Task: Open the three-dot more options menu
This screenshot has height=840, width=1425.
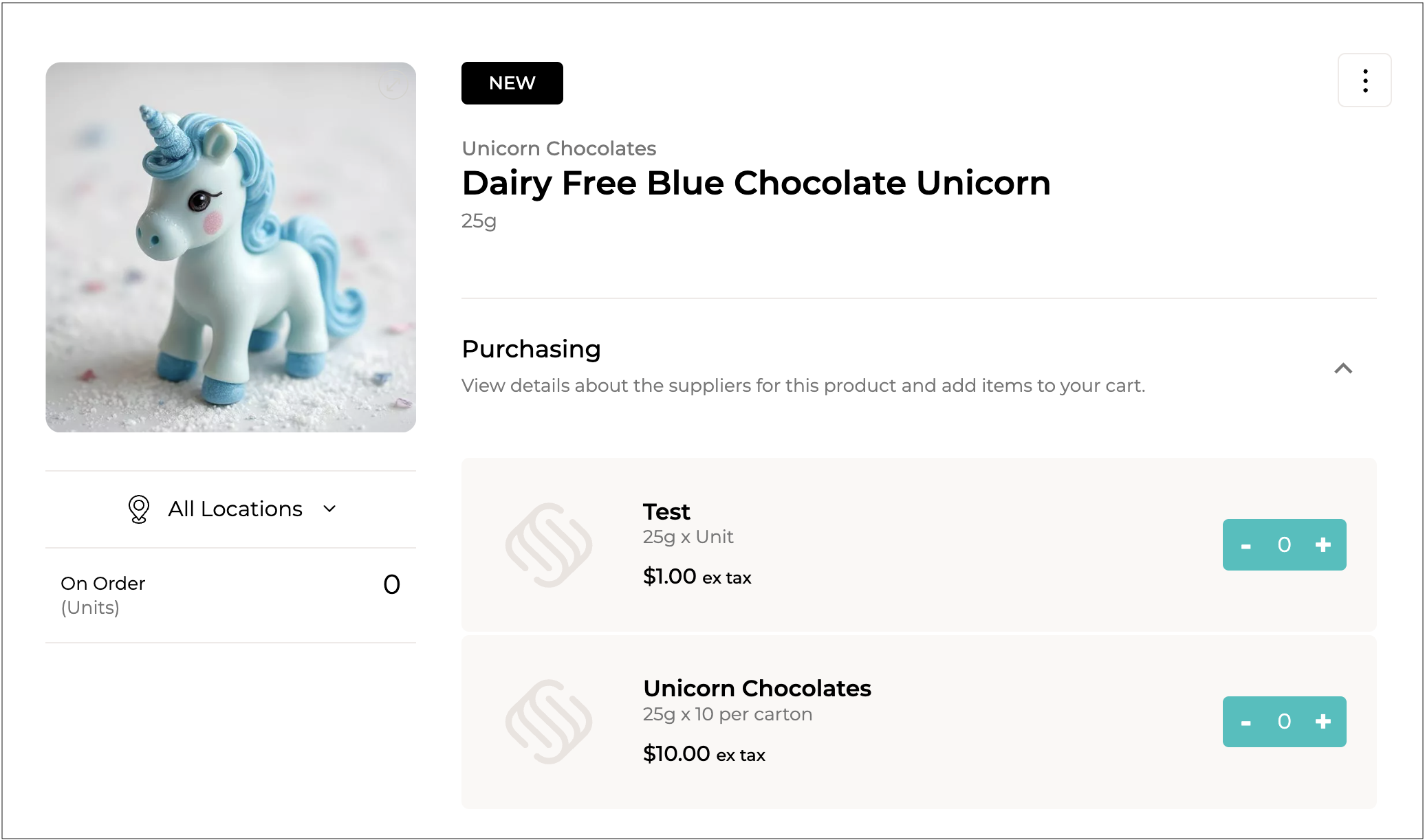Action: pyautogui.click(x=1364, y=80)
